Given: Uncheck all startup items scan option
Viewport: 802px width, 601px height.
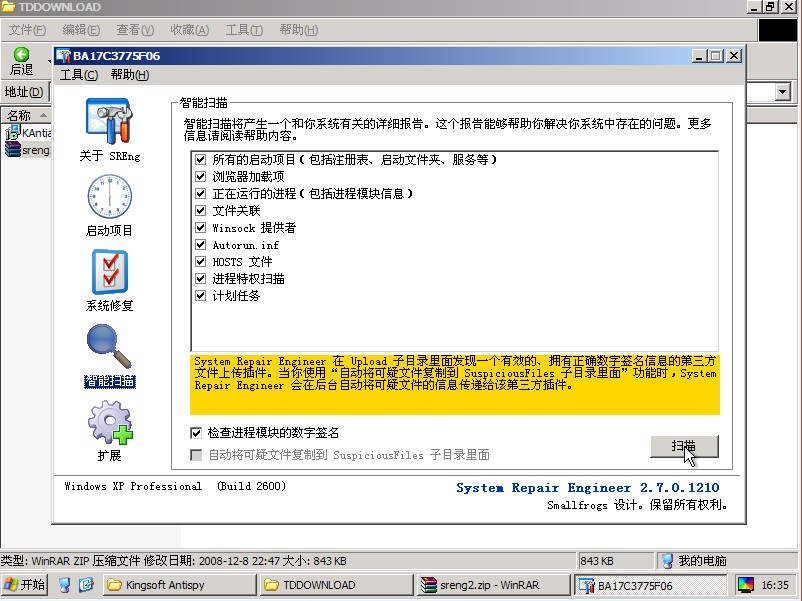Looking at the screenshot, I should click(200, 160).
